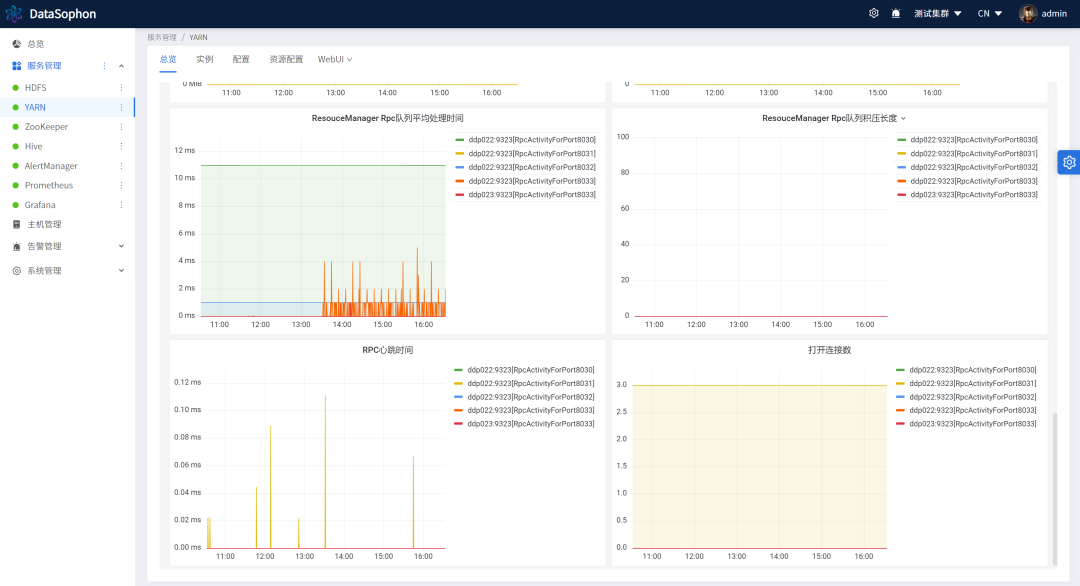Open settings gear in top bar
The width and height of the screenshot is (1080, 586).
[x=873, y=13]
